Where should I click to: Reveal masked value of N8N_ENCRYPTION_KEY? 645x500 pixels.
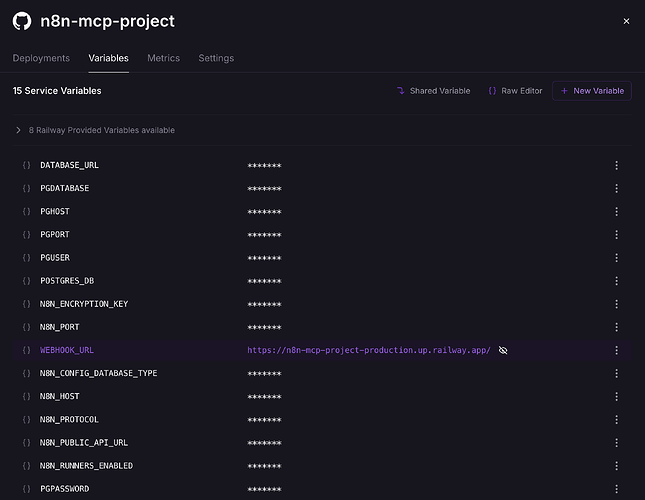pyautogui.click(x=264, y=304)
